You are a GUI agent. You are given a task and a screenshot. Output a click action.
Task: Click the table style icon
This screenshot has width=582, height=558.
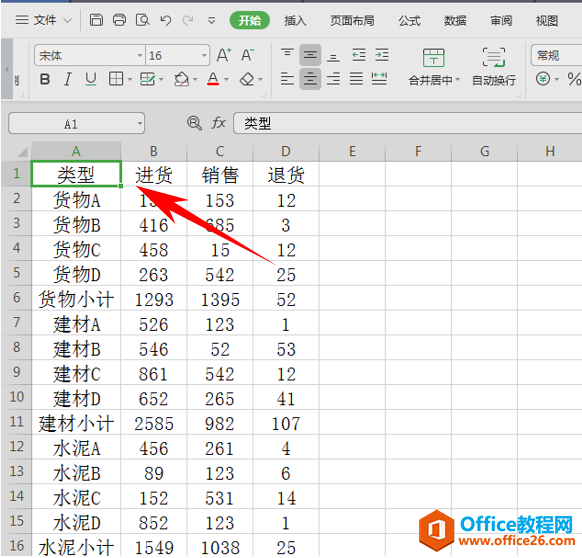click(147, 79)
